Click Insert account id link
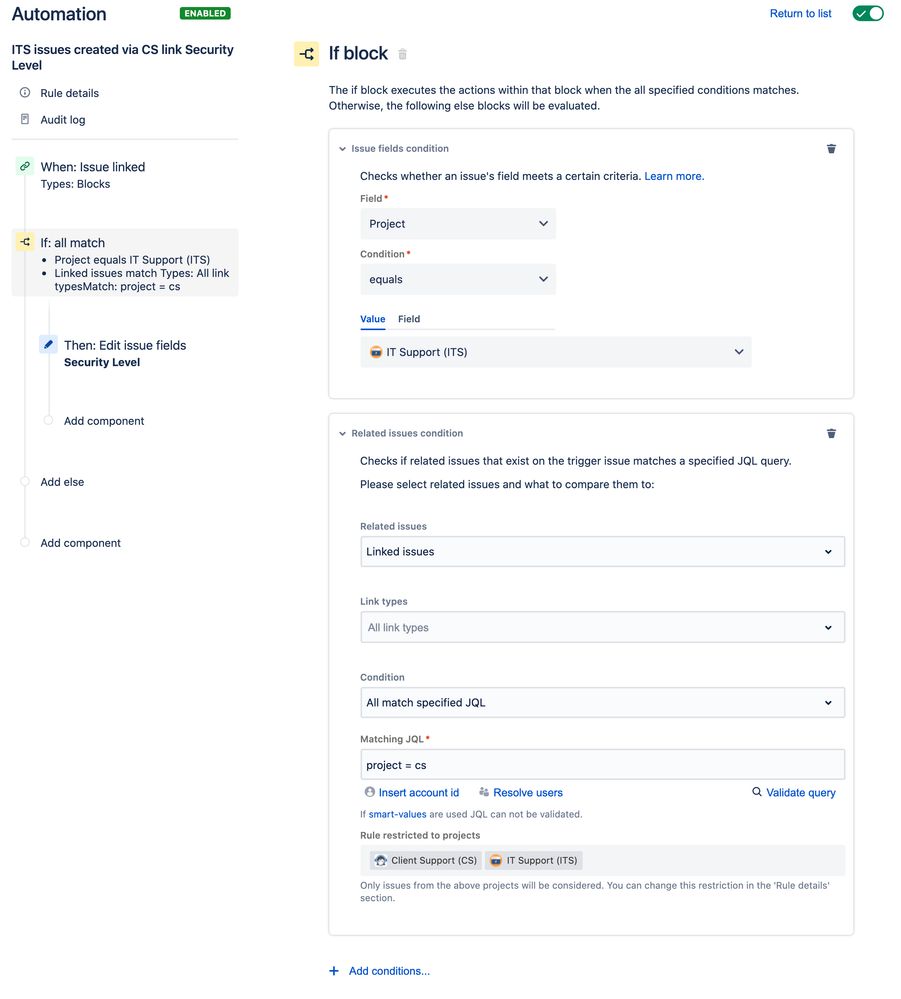 click(419, 793)
